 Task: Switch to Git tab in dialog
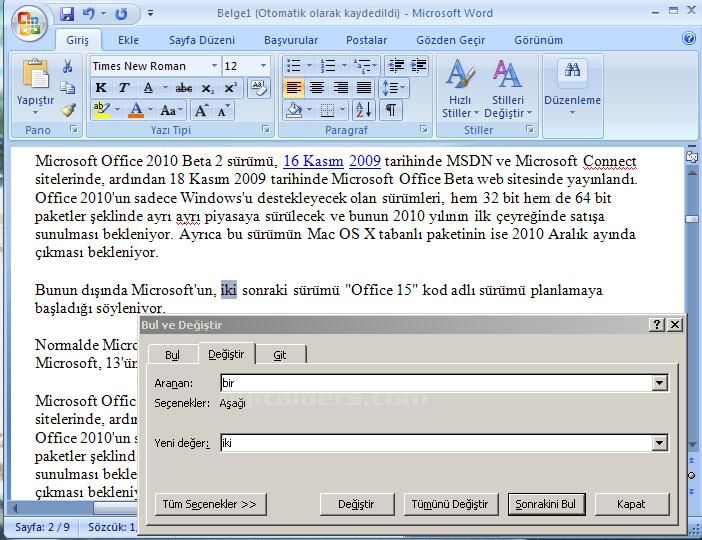pos(280,355)
